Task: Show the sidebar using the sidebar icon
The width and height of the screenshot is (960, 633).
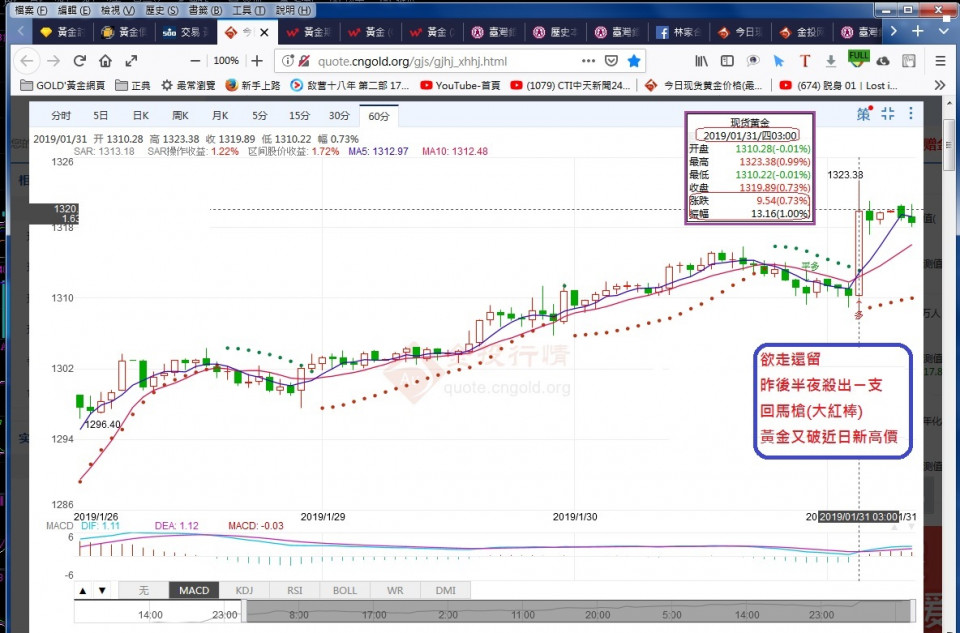Action: click(726, 61)
